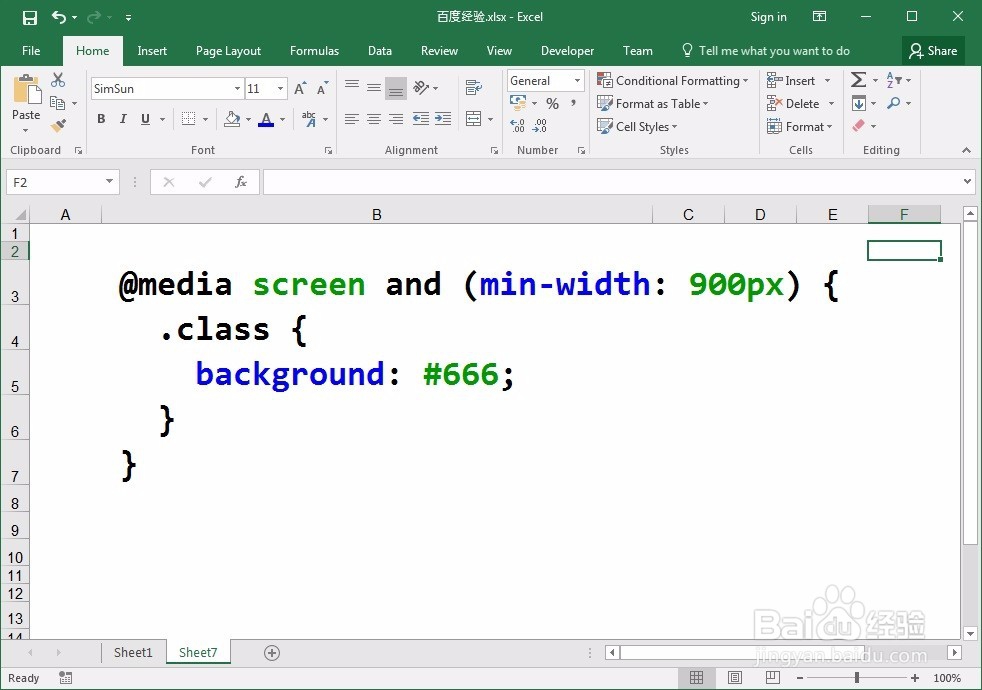982x690 pixels.
Task: Open the font name SimSun dropdown
Action: (x=237, y=88)
